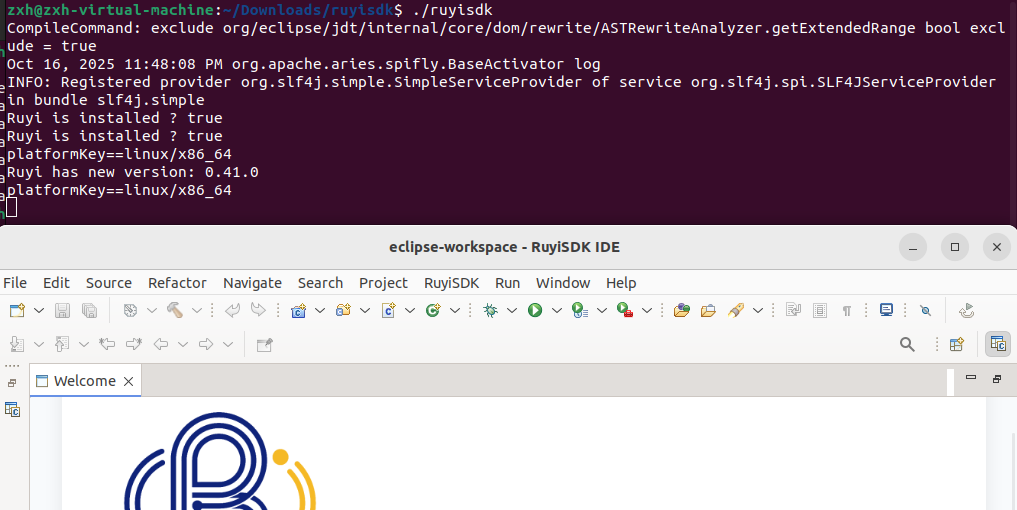
Task: Expand the New file dropdown arrow
Action: [39, 311]
